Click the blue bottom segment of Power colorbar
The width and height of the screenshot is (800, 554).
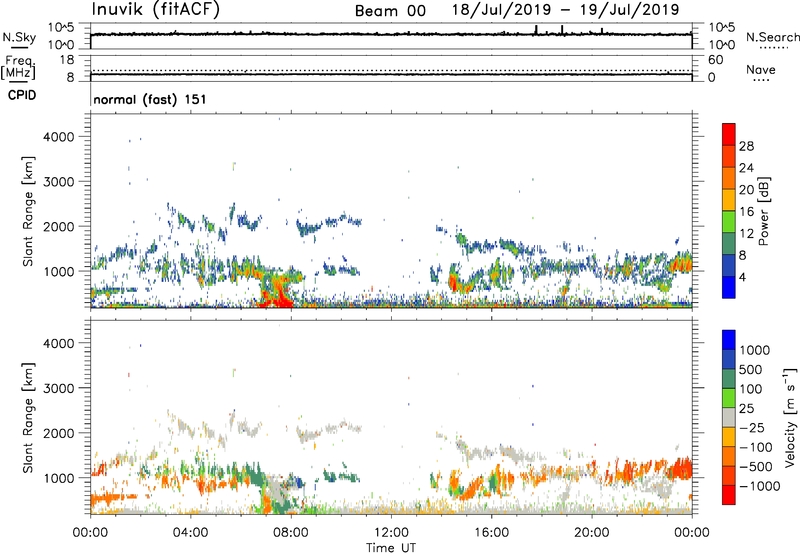click(x=729, y=287)
